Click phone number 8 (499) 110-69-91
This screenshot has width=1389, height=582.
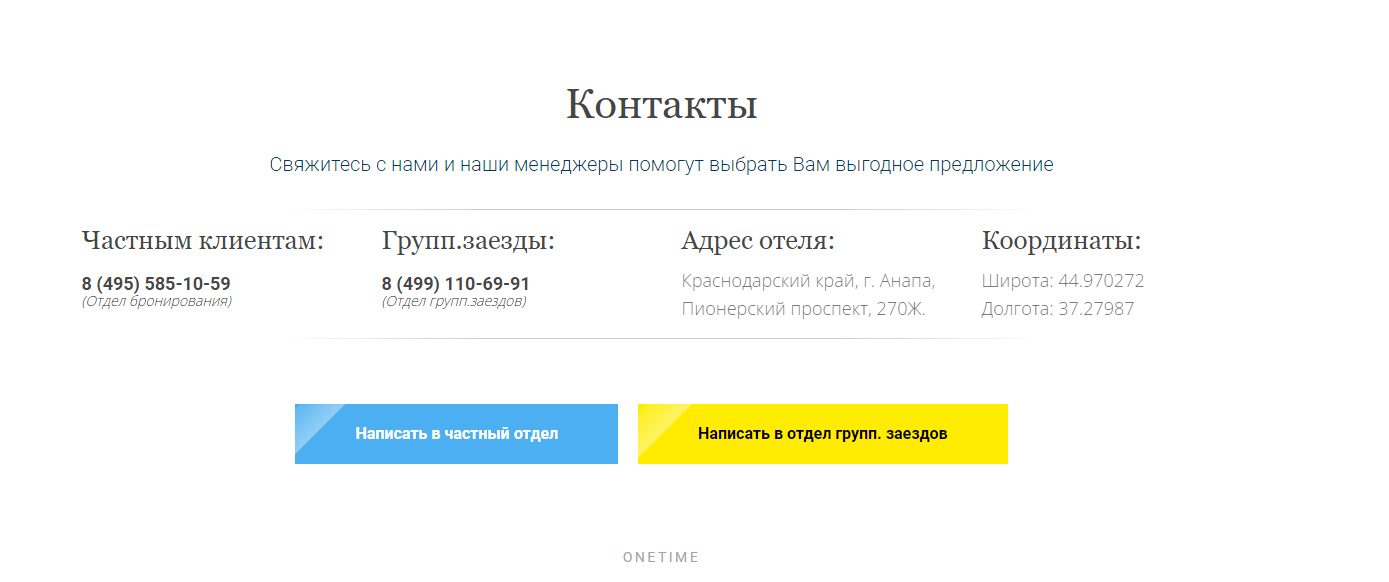coord(456,284)
